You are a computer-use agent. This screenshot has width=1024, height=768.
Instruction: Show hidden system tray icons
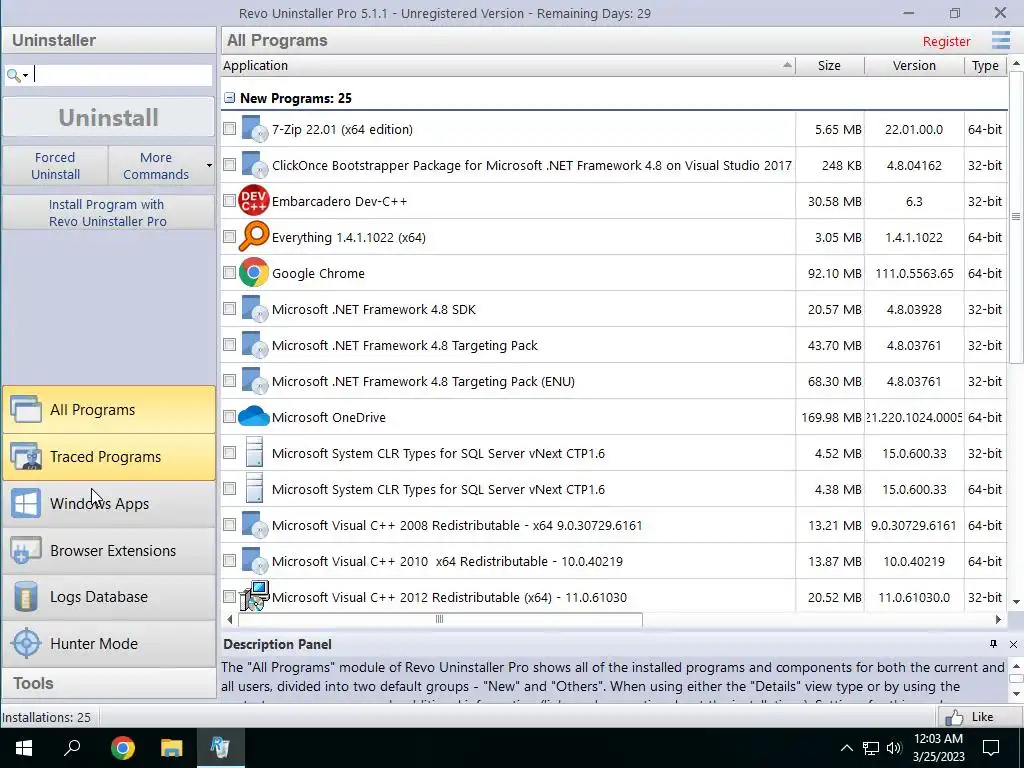click(846, 748)
